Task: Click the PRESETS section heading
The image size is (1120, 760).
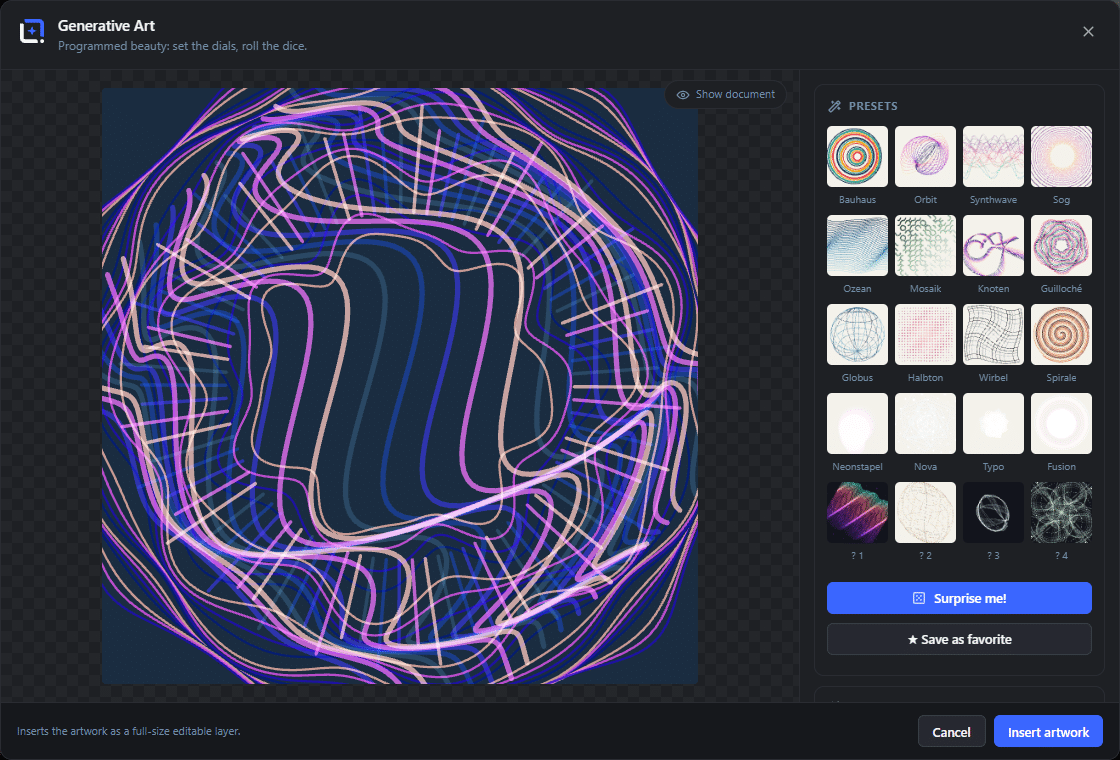Action: 873,106
